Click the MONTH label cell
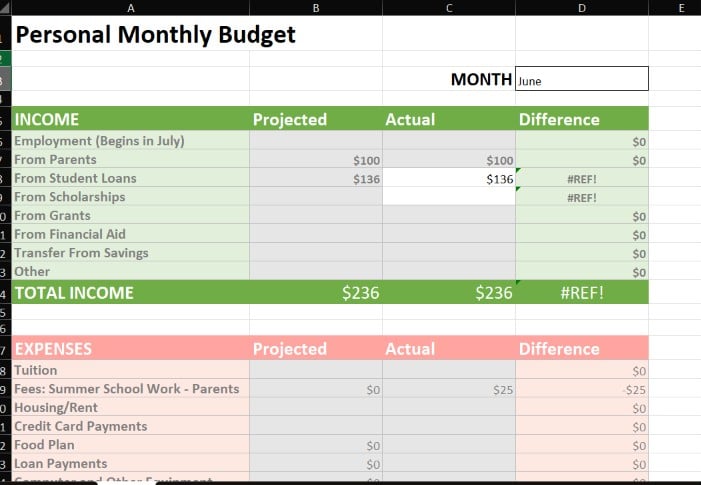Image resolution: width=701 pixels, height=485 pixels. [x=449, y=79]
